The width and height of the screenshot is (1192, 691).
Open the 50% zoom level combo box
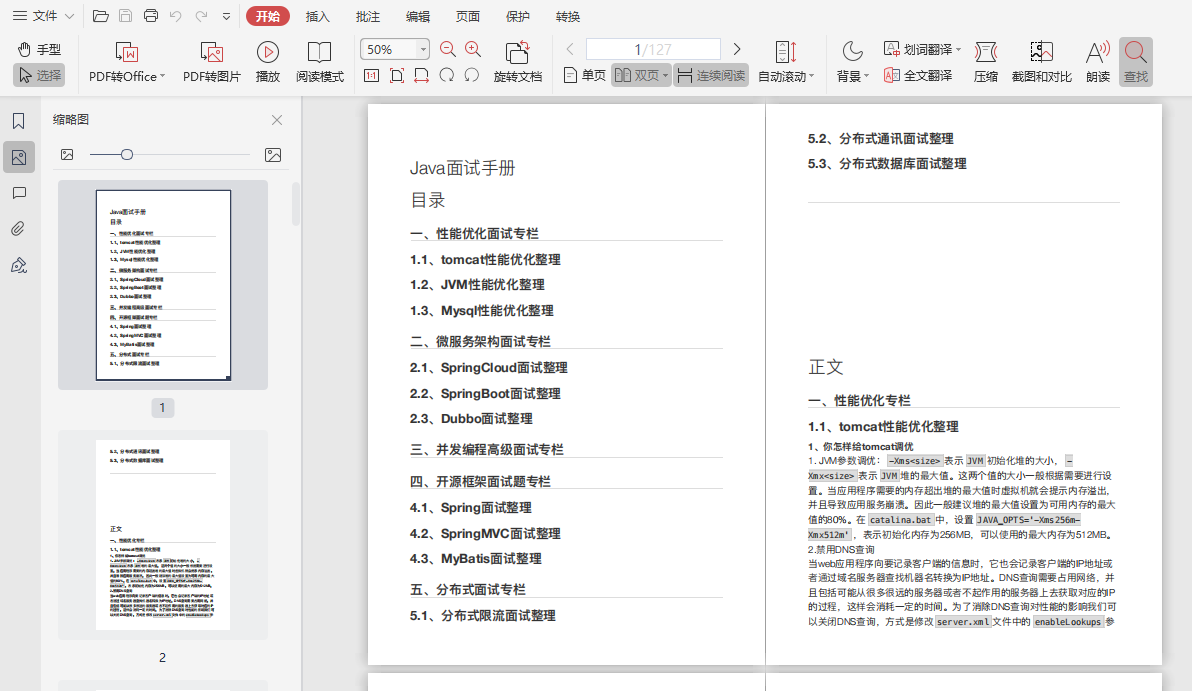tap(395, 49)
